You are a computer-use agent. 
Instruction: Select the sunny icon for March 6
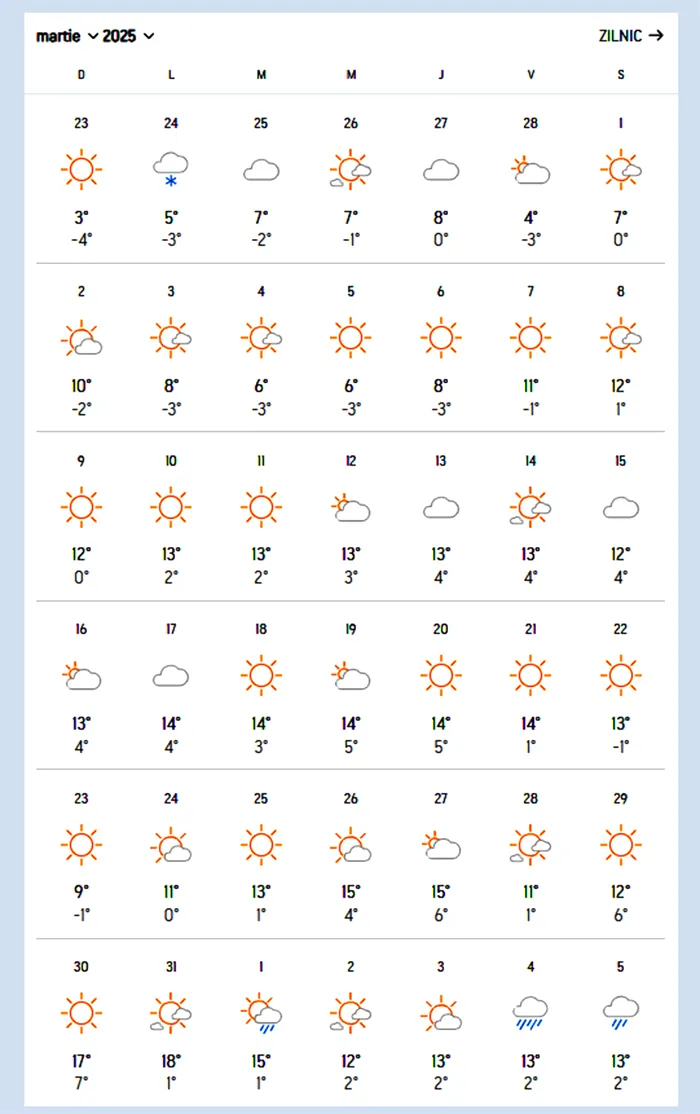pyautogui.click(x=441, y=337)
